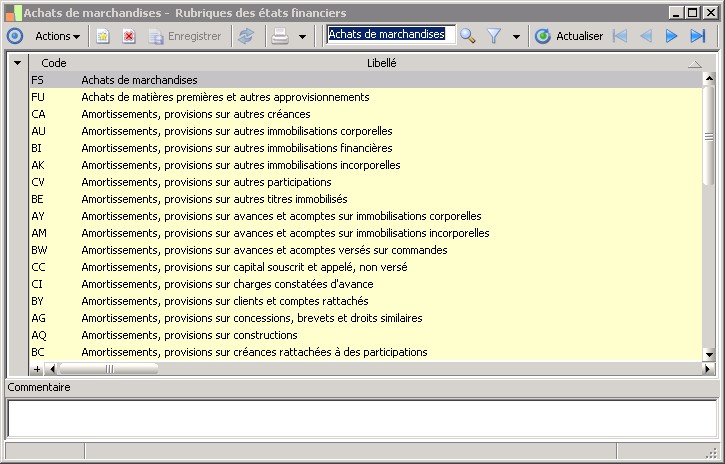Click the Enregistrer save button
The image size is (725, 464).
point(185,36)
